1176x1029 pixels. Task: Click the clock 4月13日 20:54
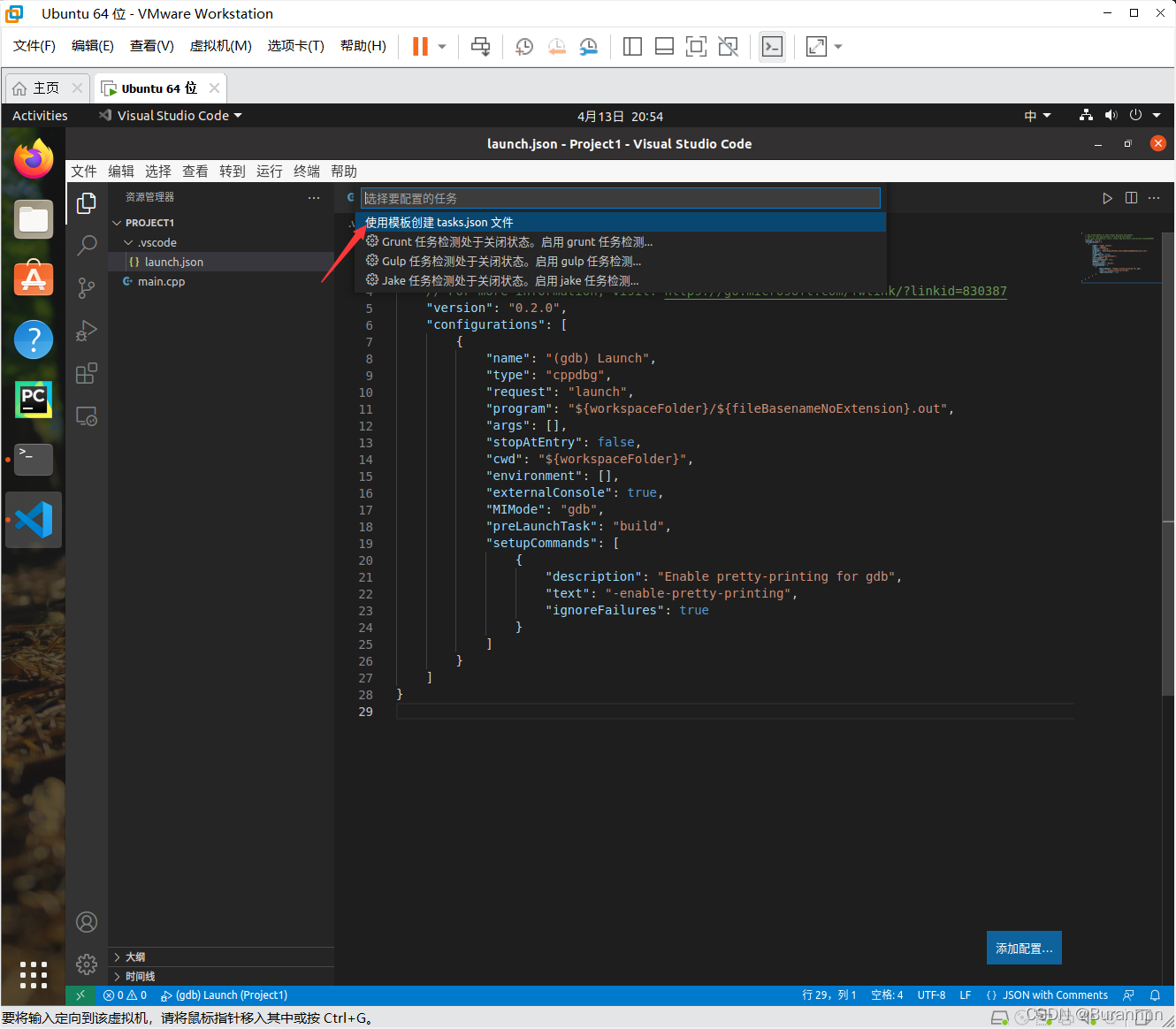click(620, 117)
